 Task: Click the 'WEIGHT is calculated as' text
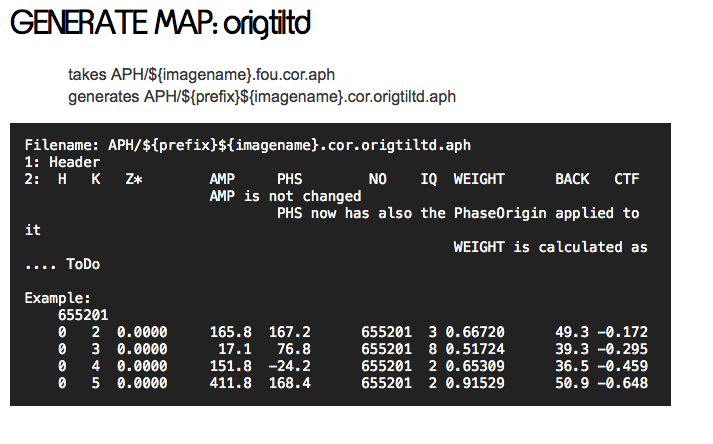[x=550, y=247]
